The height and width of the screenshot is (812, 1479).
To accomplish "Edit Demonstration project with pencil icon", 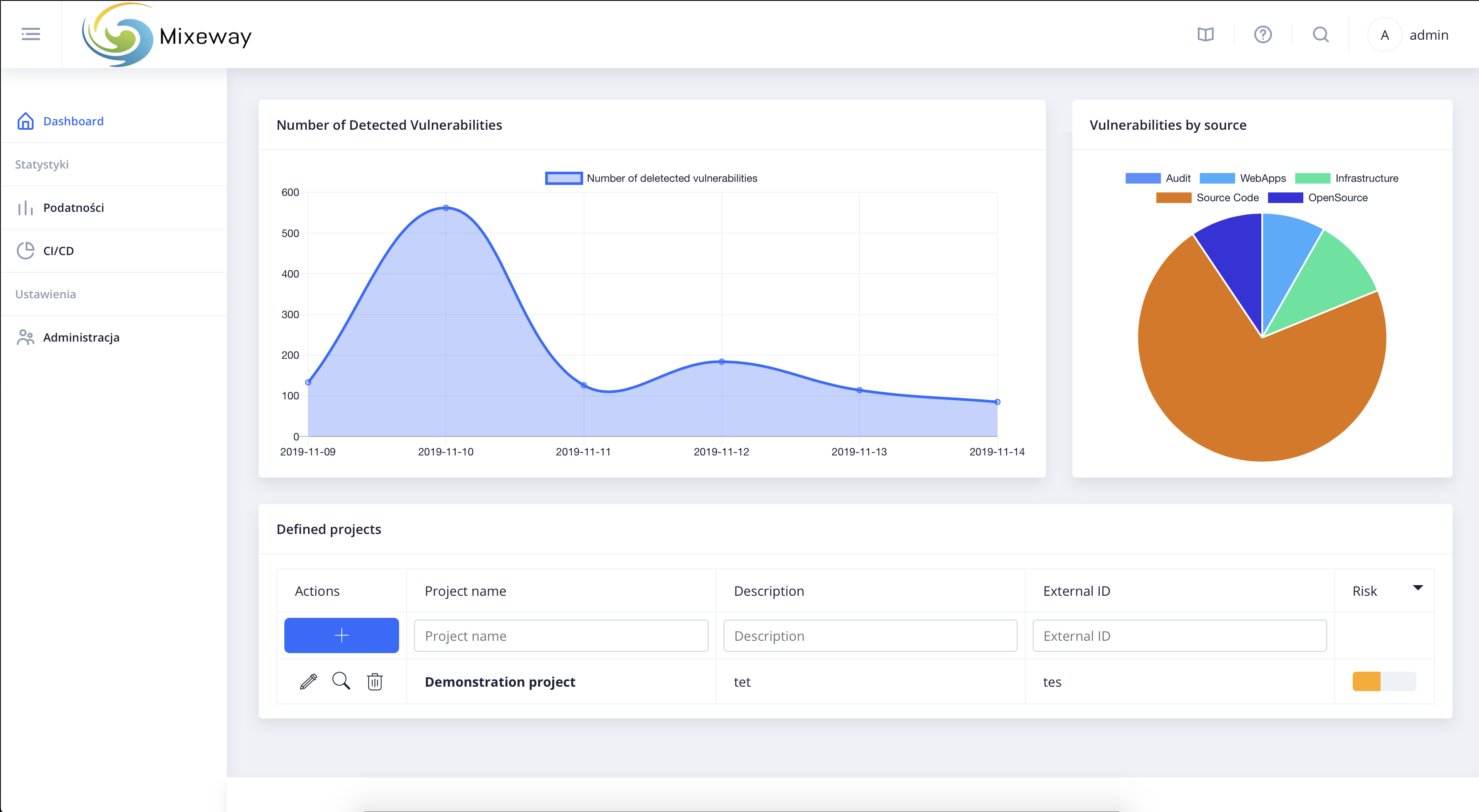I will pyautogui.click(x=308, y=681).
